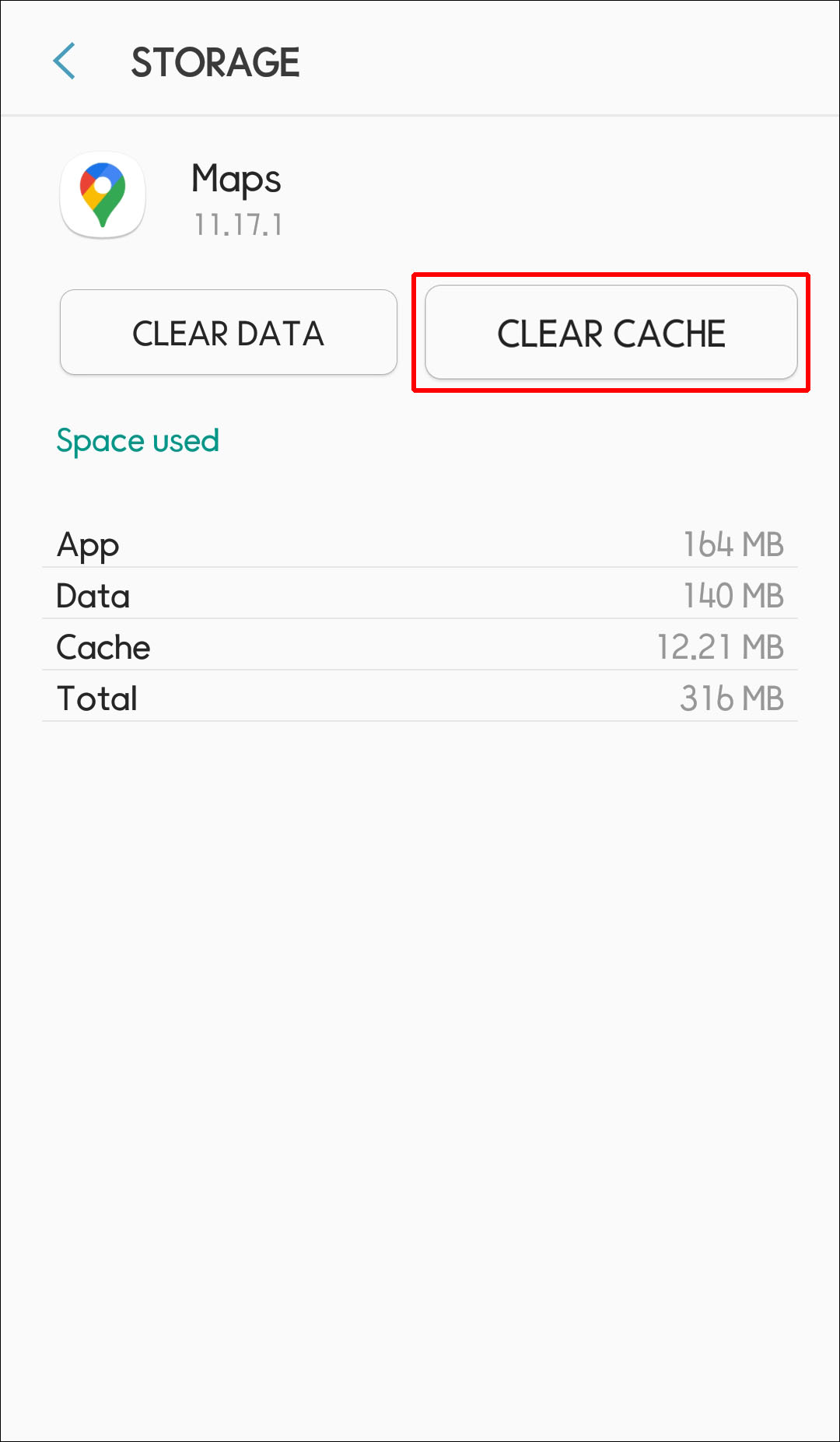Click the STORAGE page title
This screenshot has width=840, height=1442.
pos(215,62)
